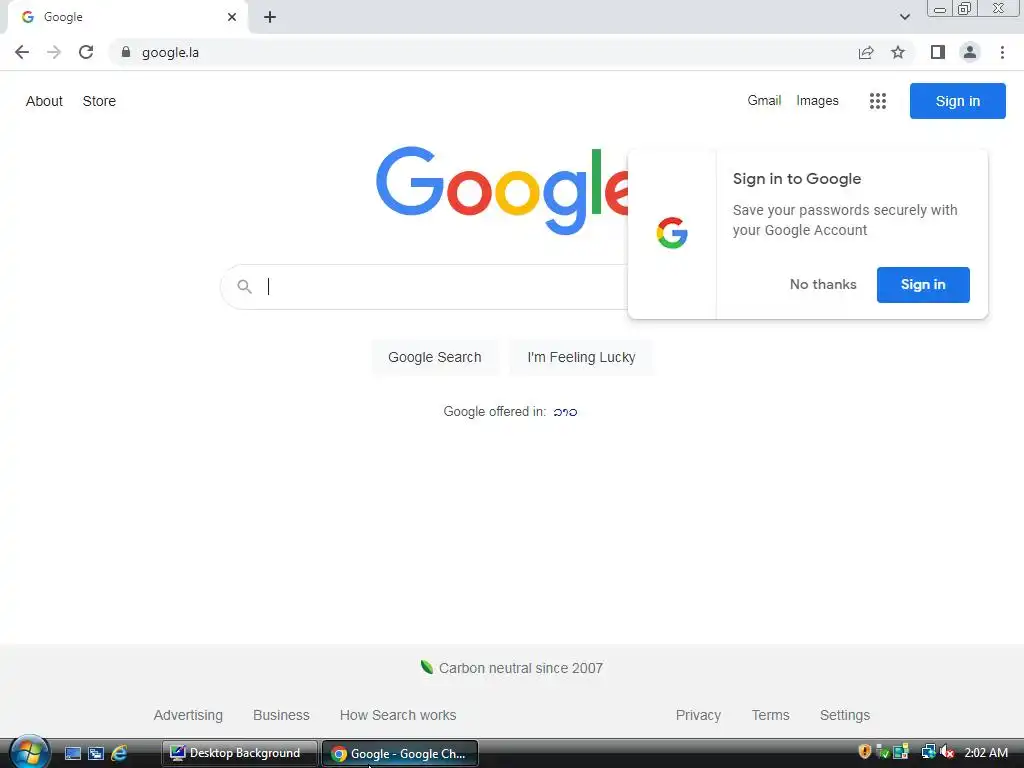The height and width of the screenshot is (768, 1024).
Task: Click the I'm Feeling Lucky button
Action: pyautogui.click(x=581, y=357)
